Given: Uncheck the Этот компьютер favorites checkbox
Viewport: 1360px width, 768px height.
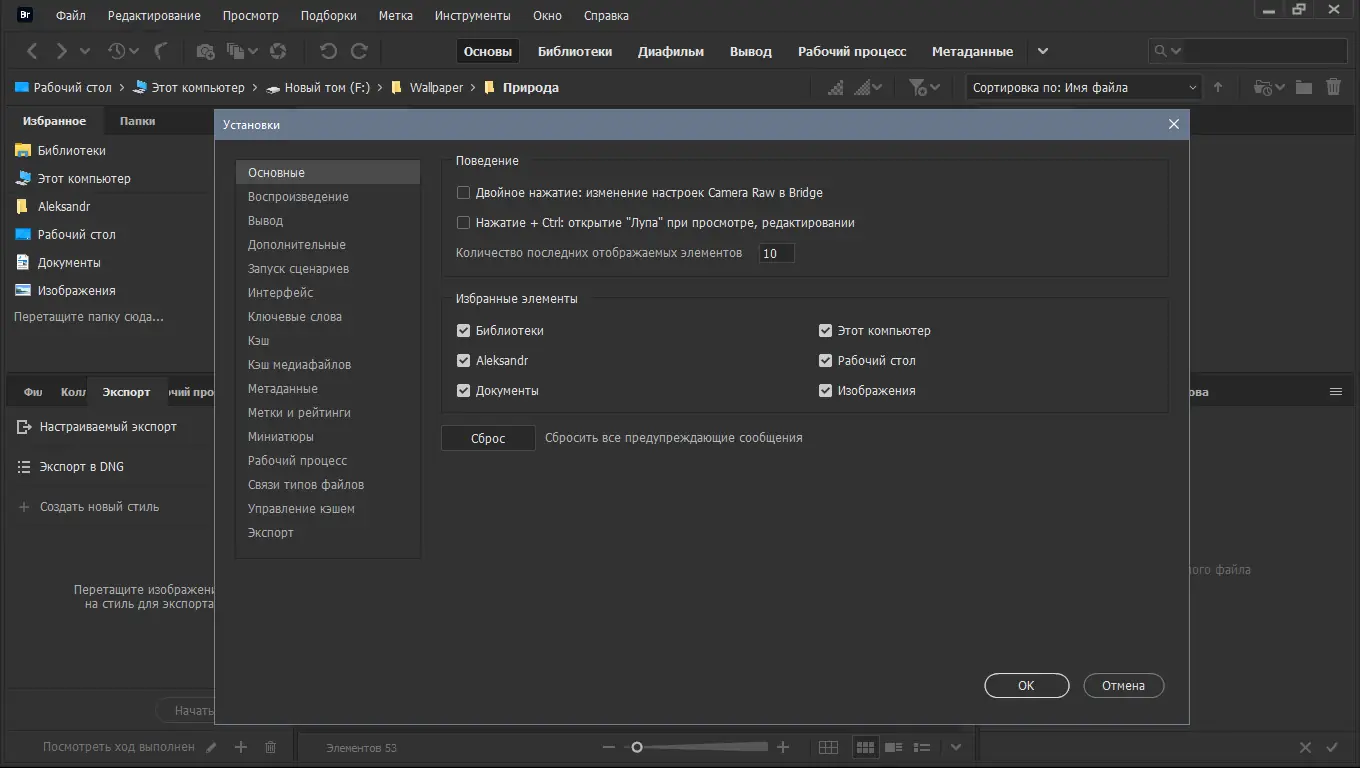Looking at the screenshot, I should [825, 331].
